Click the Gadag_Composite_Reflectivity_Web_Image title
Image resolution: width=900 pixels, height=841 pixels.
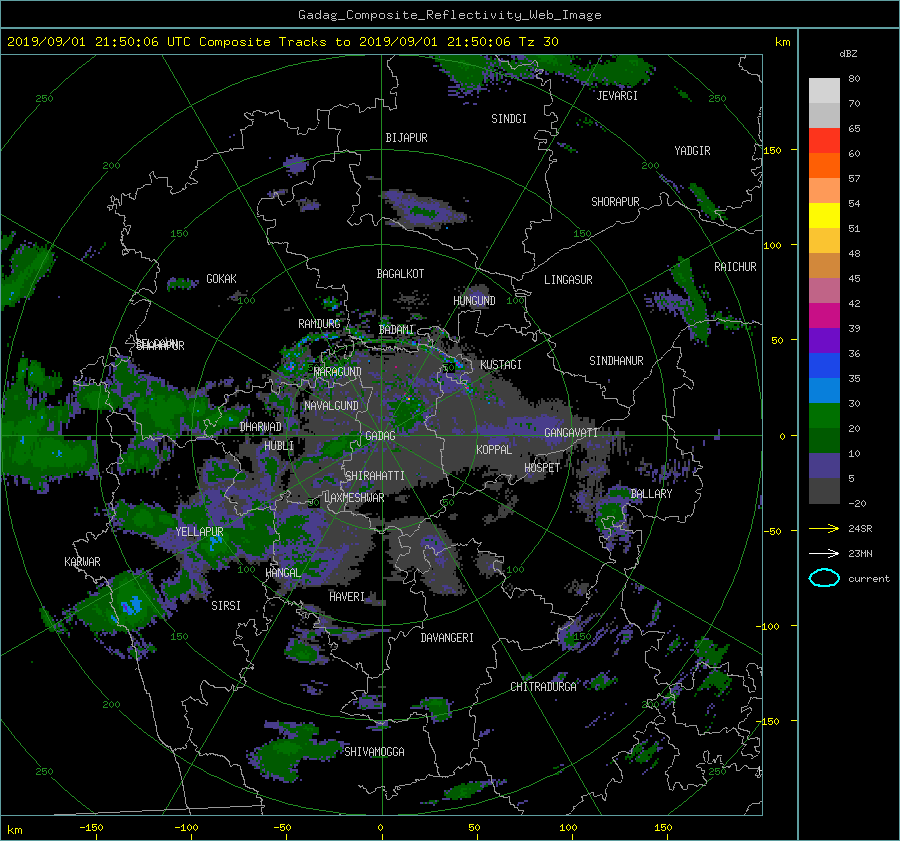[449, 15]
